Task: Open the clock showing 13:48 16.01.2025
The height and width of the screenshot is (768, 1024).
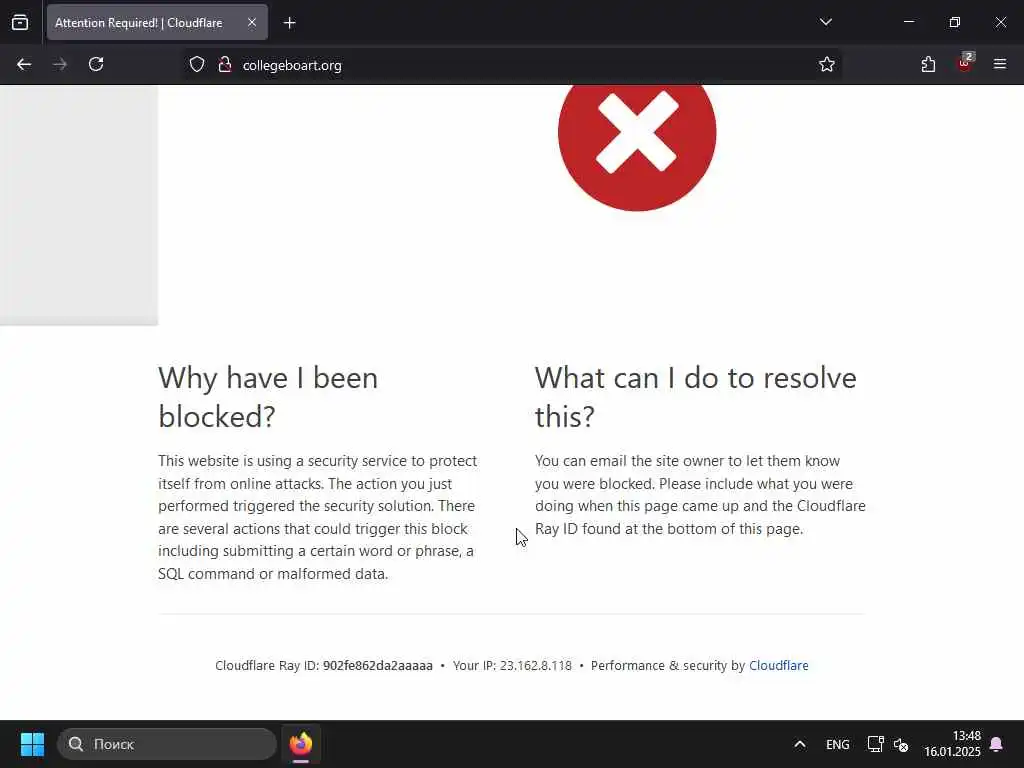Action: [952, 744]
